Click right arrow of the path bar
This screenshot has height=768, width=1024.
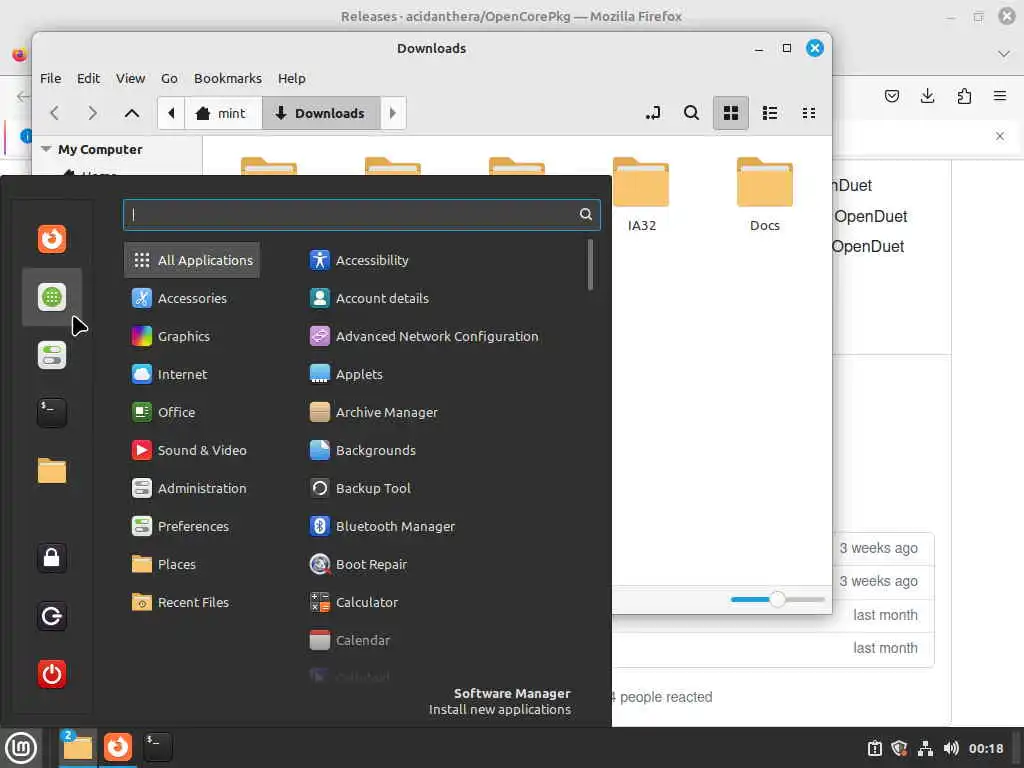pos(393,113)
